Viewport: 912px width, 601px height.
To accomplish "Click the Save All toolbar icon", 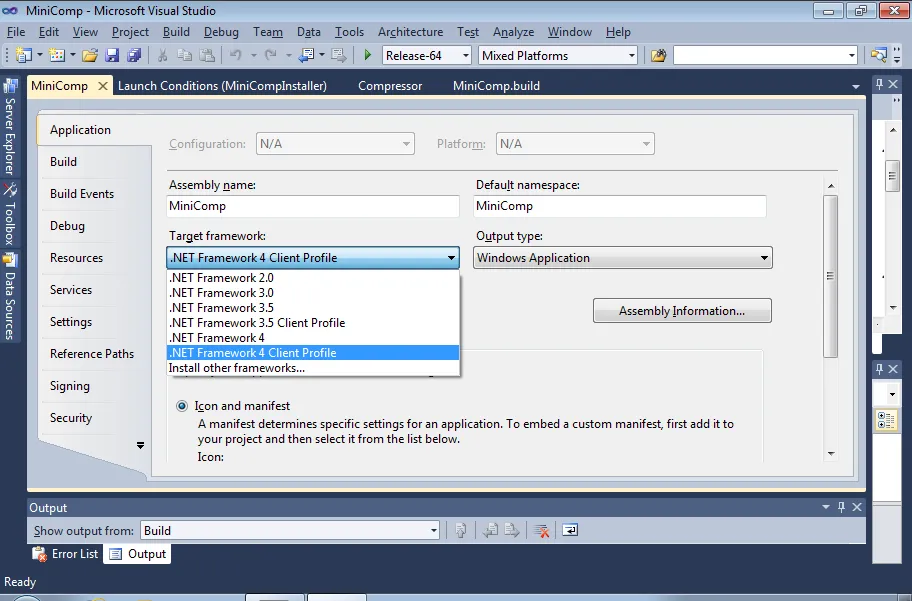I will (134, 55).
